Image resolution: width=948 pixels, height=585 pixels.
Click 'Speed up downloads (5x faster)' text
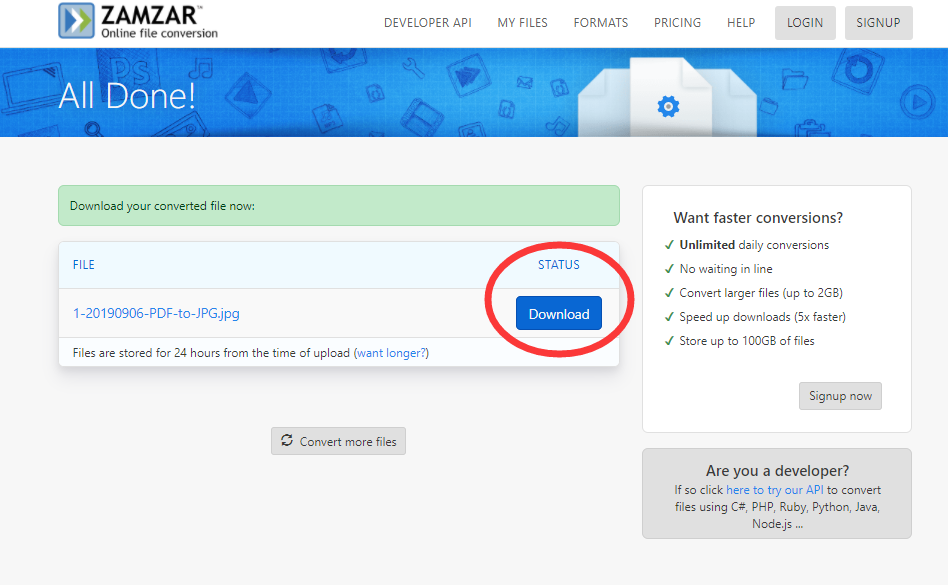762,317
